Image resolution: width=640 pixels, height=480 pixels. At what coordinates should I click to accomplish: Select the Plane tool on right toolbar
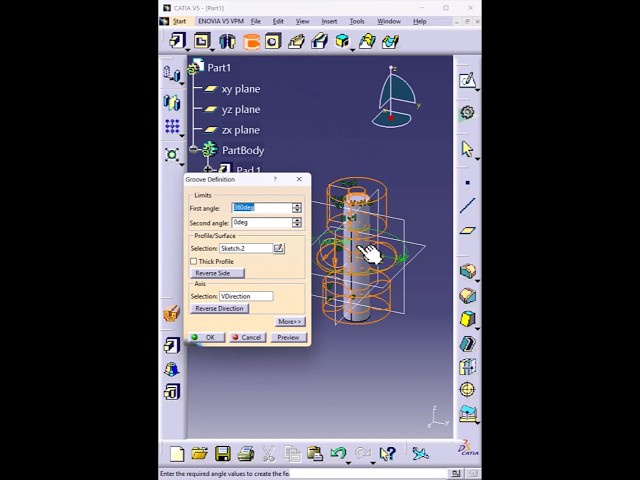468,231
